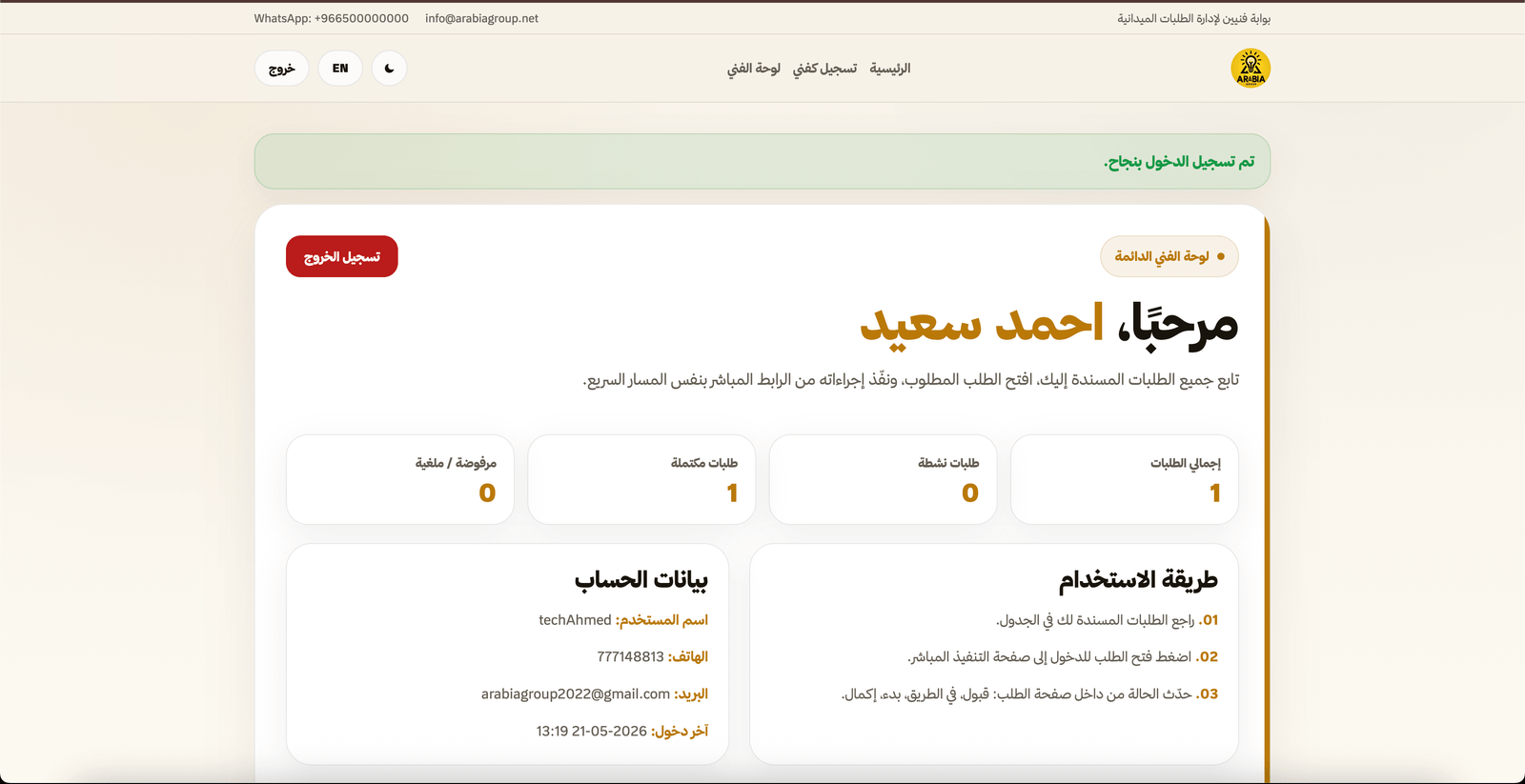Click phone number 777148813

coord(630,656)
